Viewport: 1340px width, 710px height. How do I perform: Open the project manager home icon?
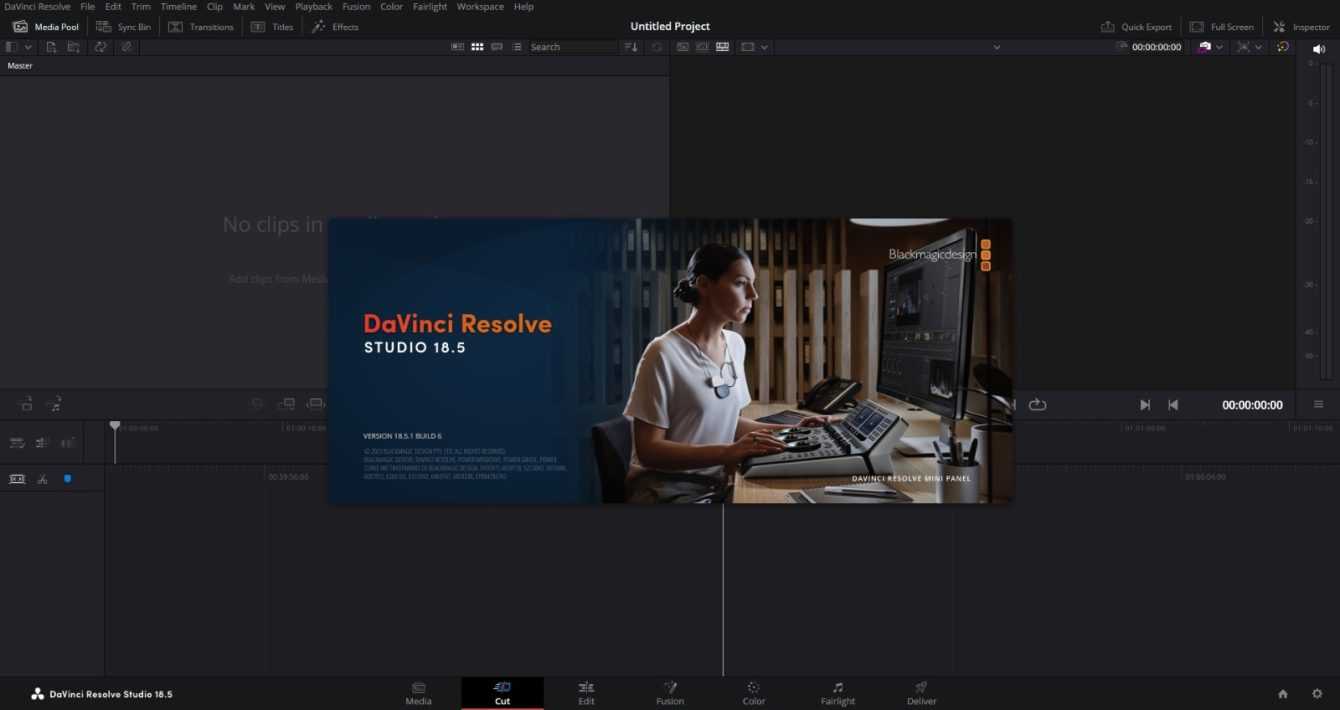[1282, 693]
